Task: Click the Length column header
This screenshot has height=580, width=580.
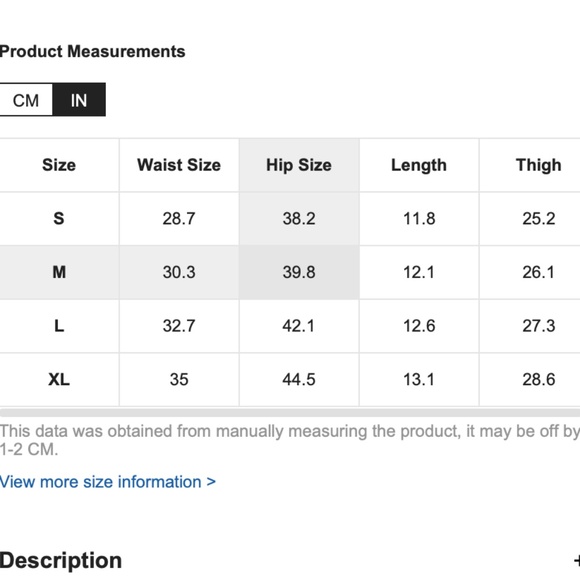Action: (419, 165)
